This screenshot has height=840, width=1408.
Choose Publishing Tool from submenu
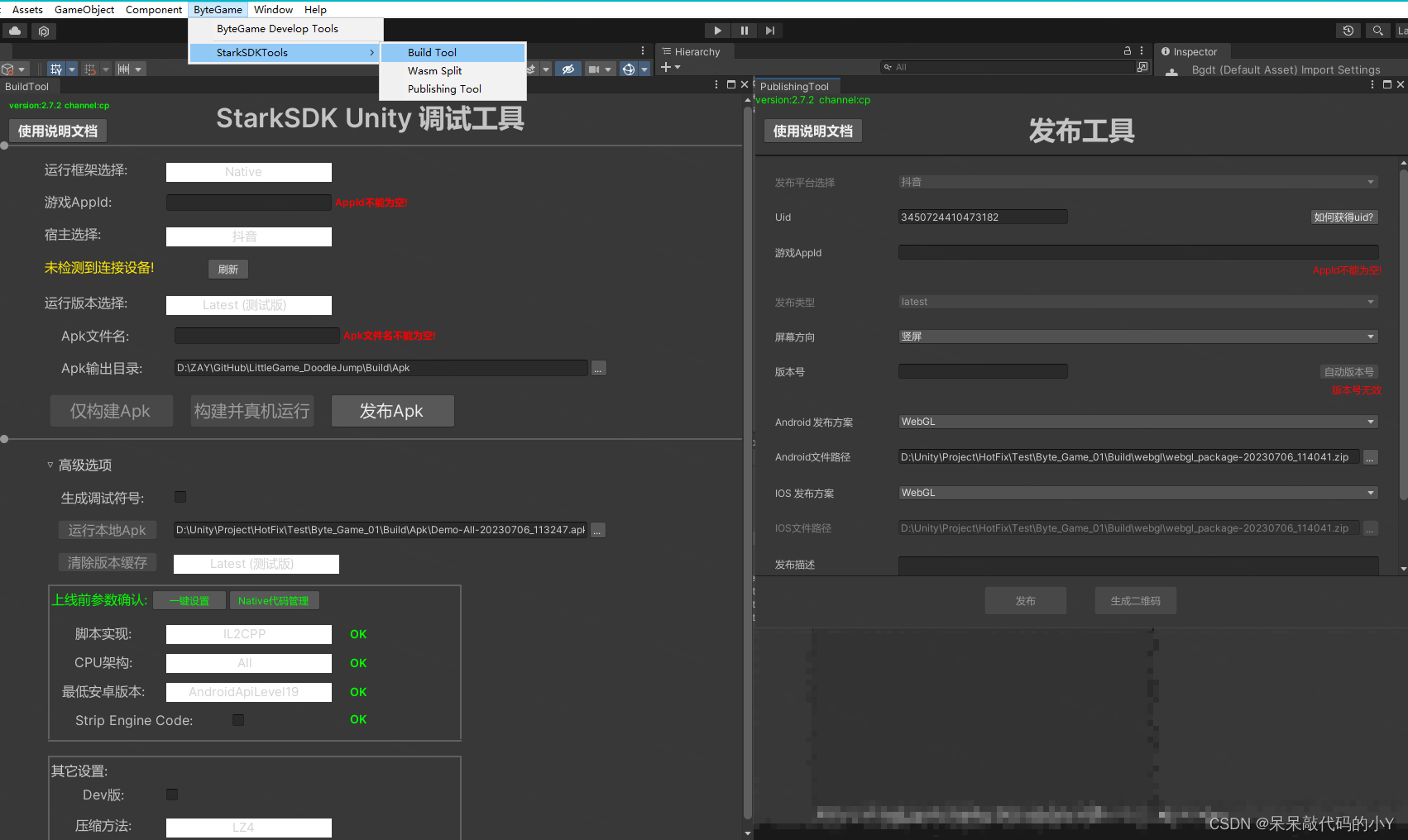coord(453,88)
